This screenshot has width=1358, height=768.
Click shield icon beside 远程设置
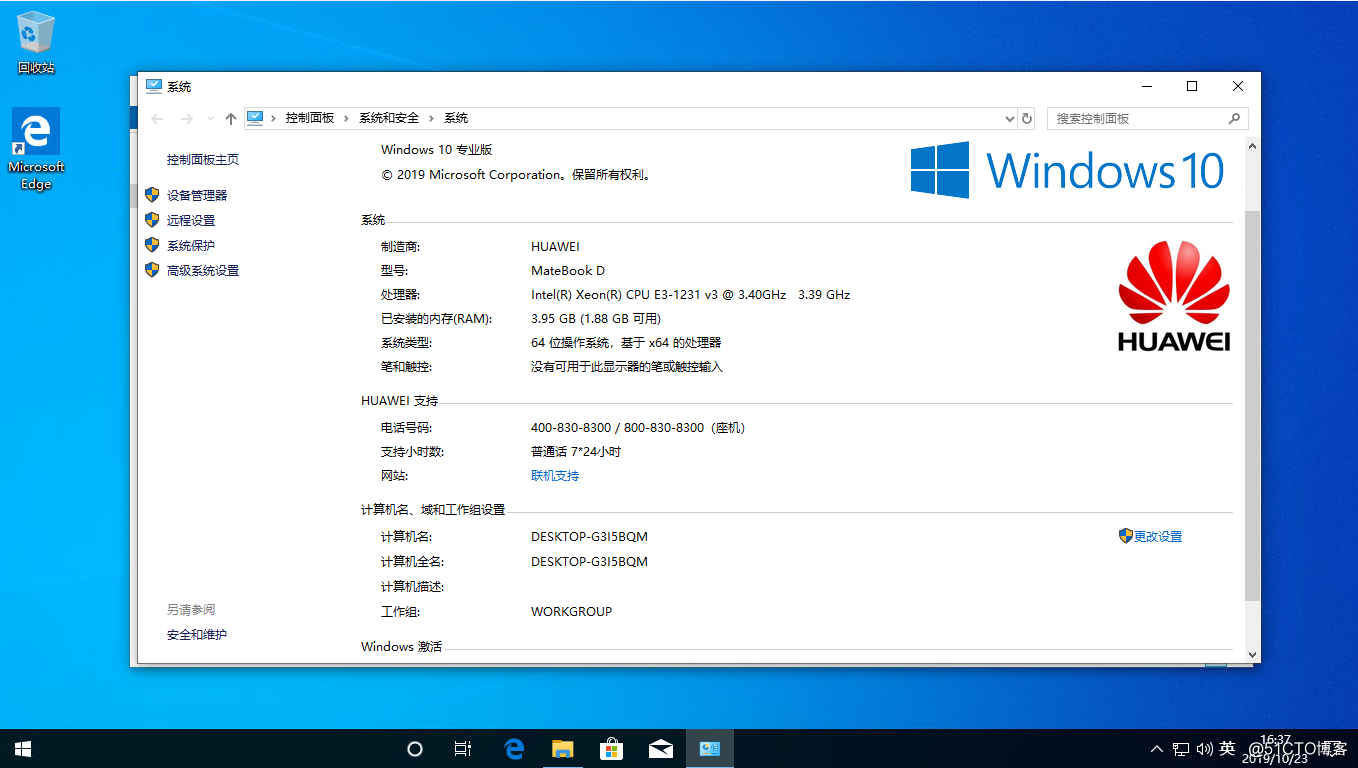point(152,220)
